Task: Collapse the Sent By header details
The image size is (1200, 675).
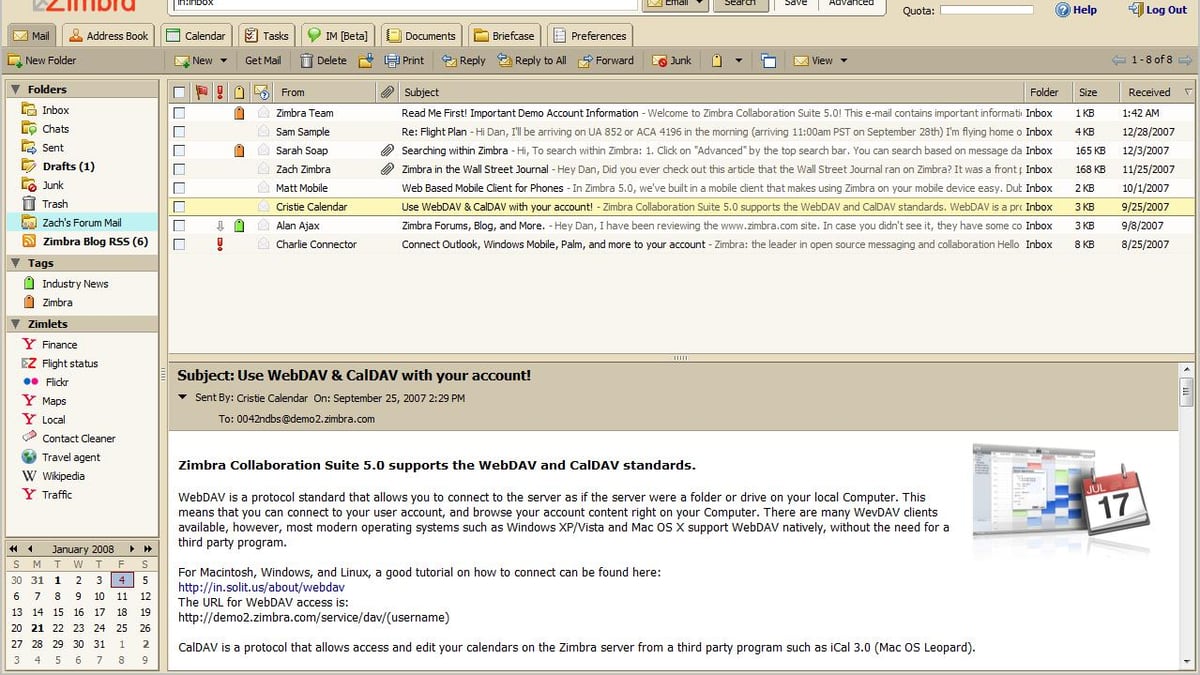Action: pos(182,397)
